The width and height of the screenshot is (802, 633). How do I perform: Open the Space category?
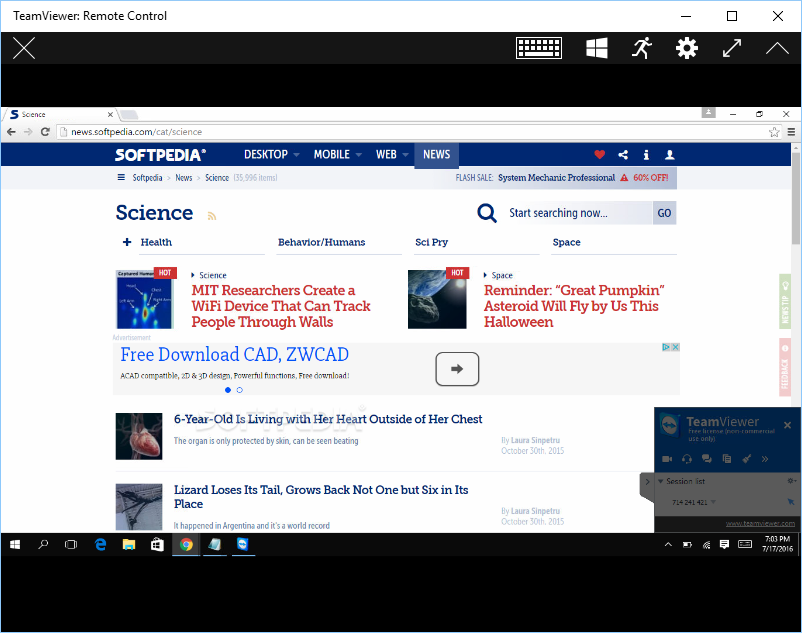click(566, 242)
